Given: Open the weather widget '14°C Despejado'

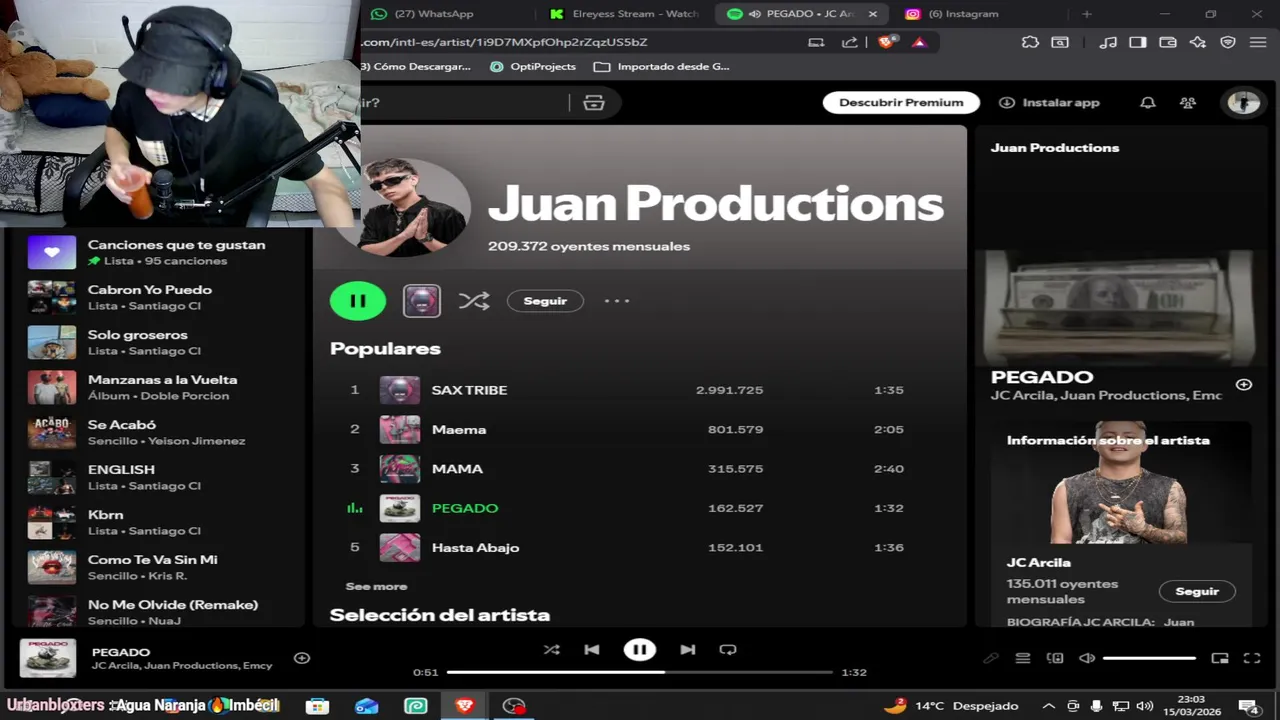Looking at the screenshot, I should pyautogui.click(x=951, y=706).
